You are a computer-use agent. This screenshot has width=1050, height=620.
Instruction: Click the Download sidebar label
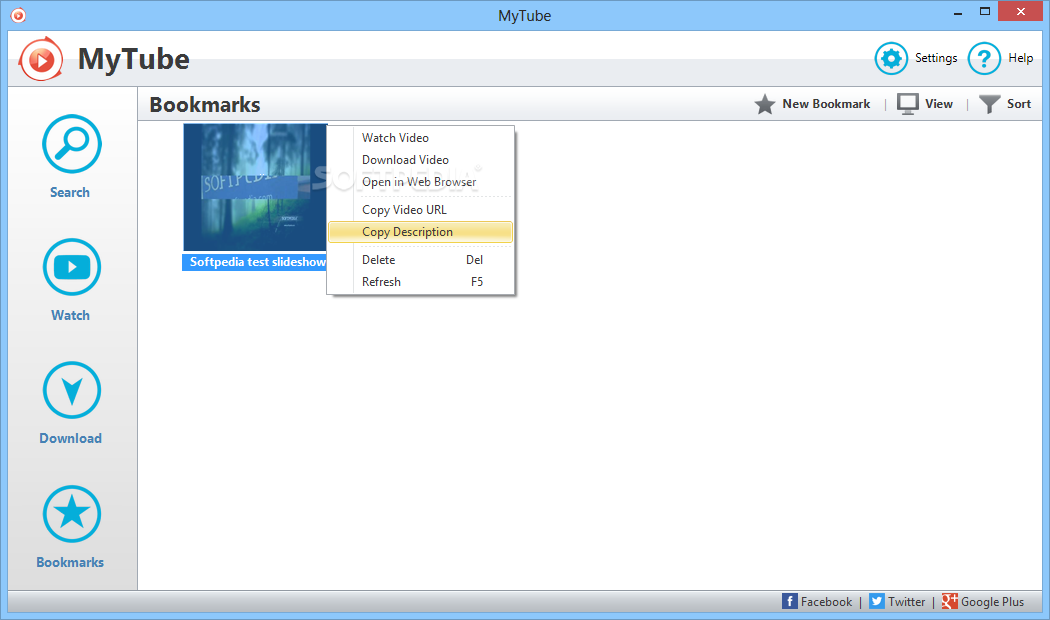pyautogui.click(x=70, y=439)
